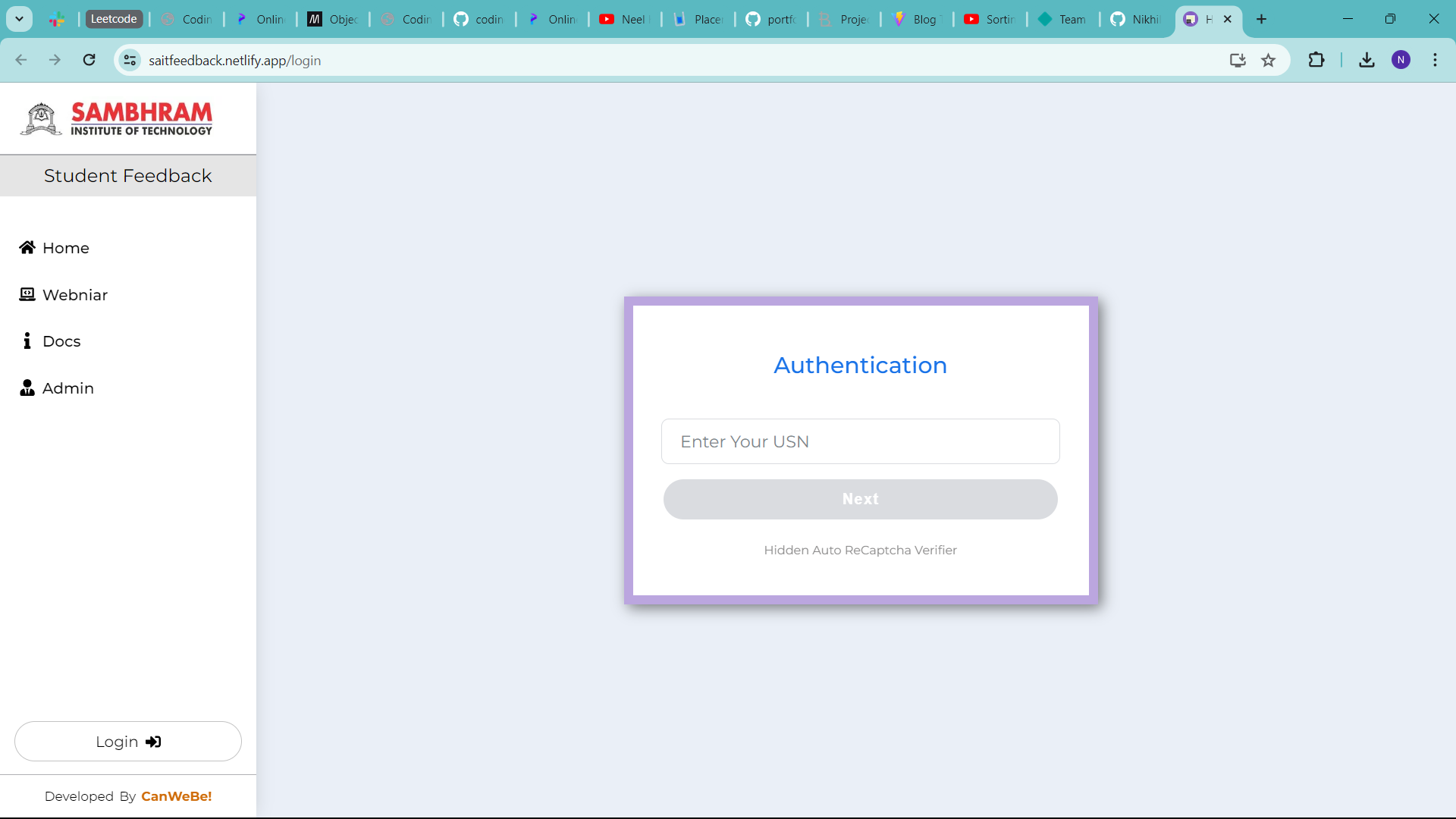Open the CanWeBe! link
This screenshot has height=819, width=1456.
tap(176, 796)
